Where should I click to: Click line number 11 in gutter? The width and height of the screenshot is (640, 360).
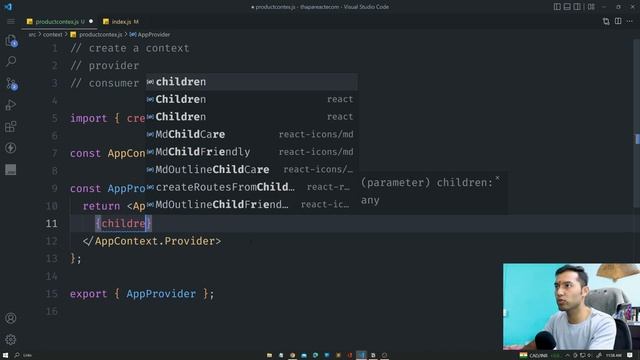52,224
